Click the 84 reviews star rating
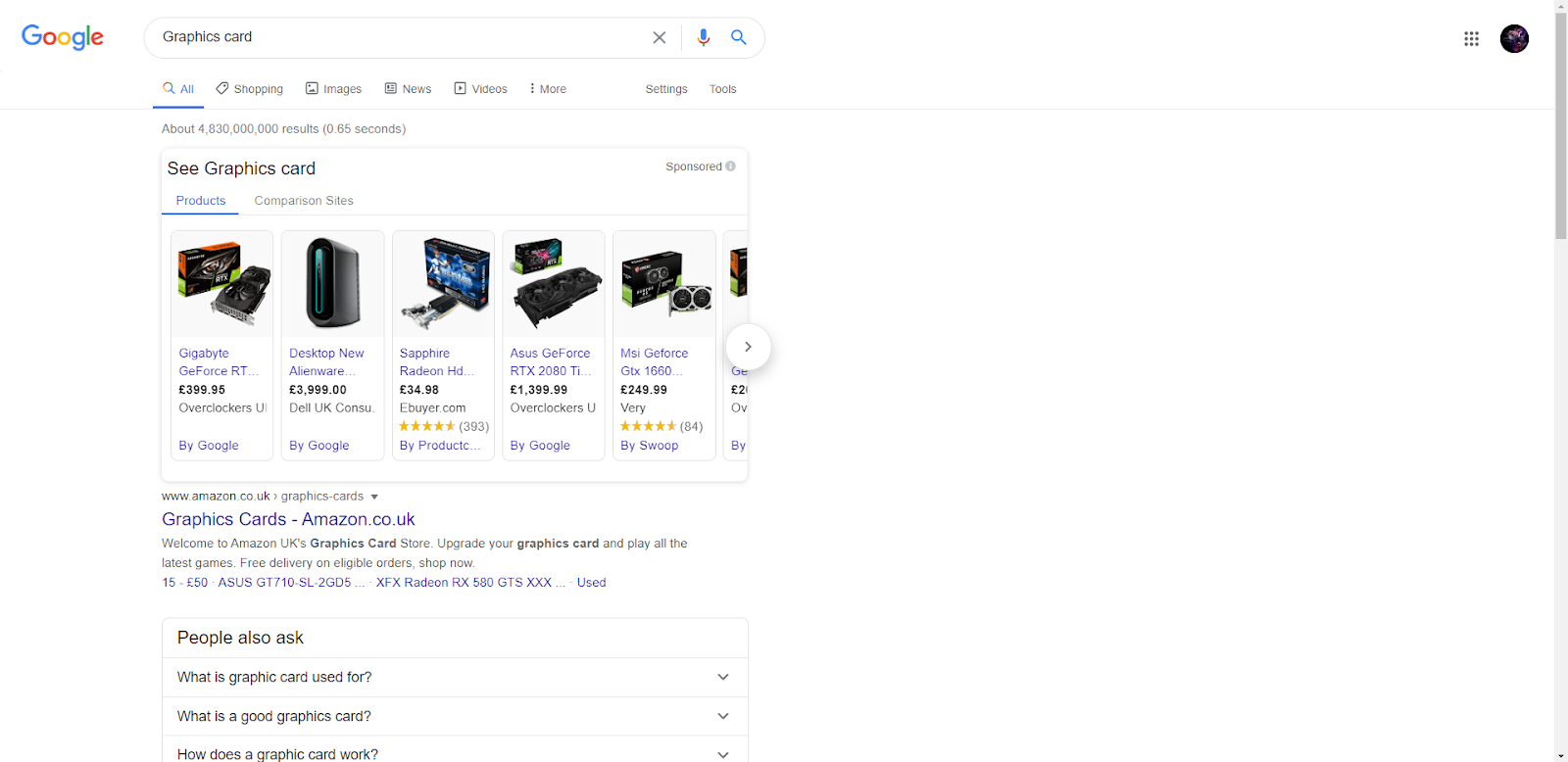Screen dimensions: 1568x762 tap(661, 427)
